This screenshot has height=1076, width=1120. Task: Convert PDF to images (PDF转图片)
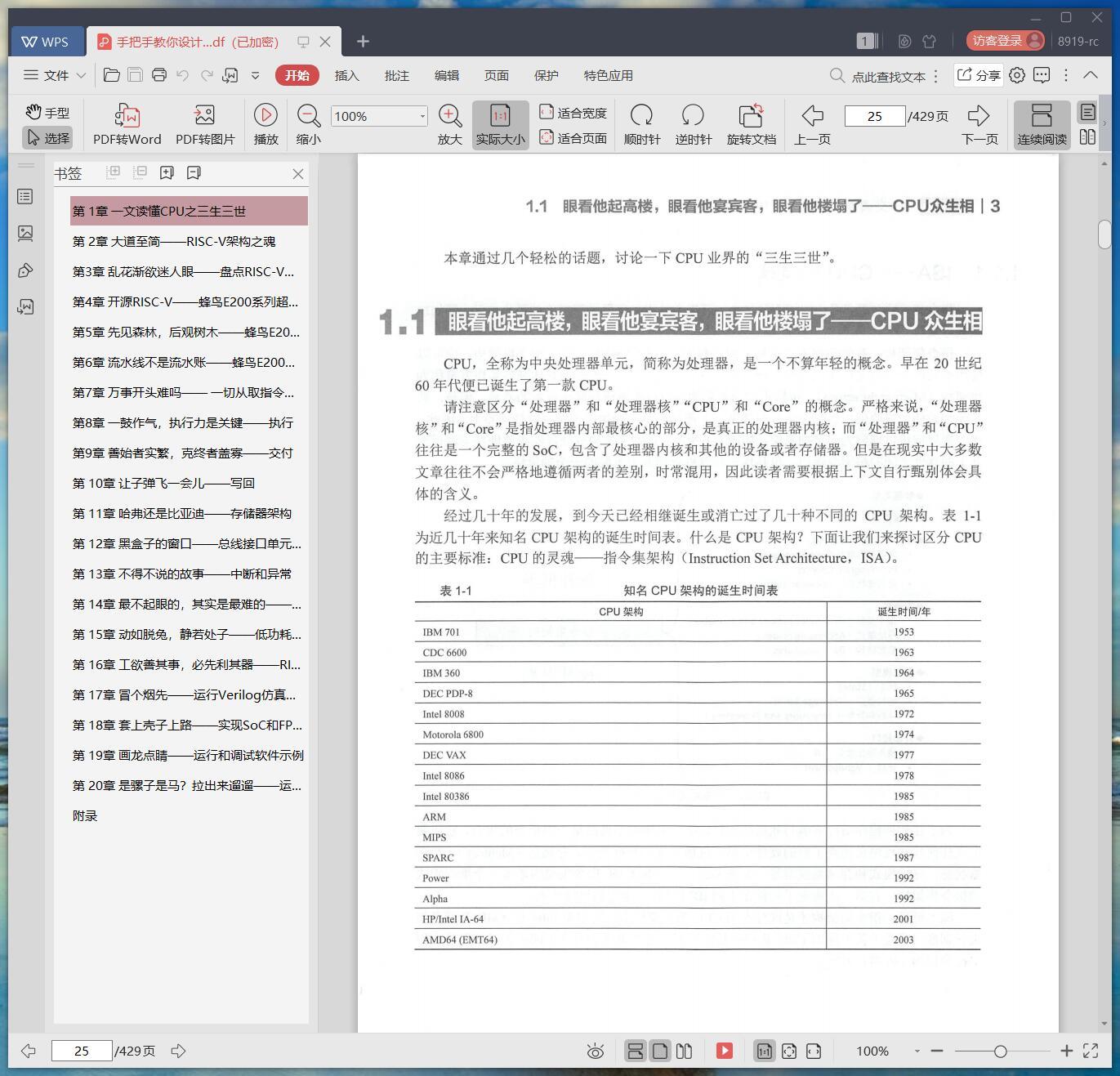[x=205, y=125]
